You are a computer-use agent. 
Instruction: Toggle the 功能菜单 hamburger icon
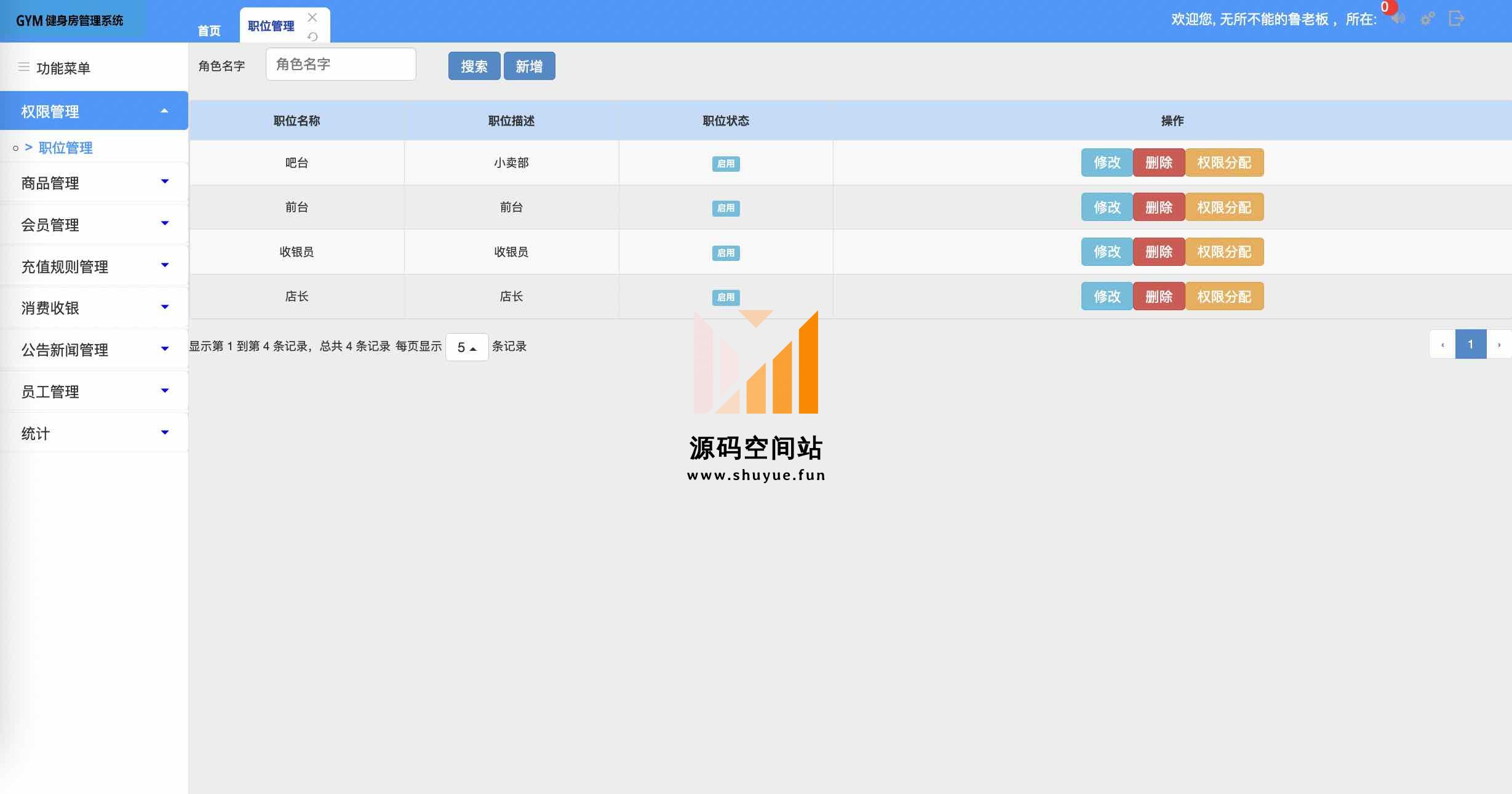coord(24,67)
